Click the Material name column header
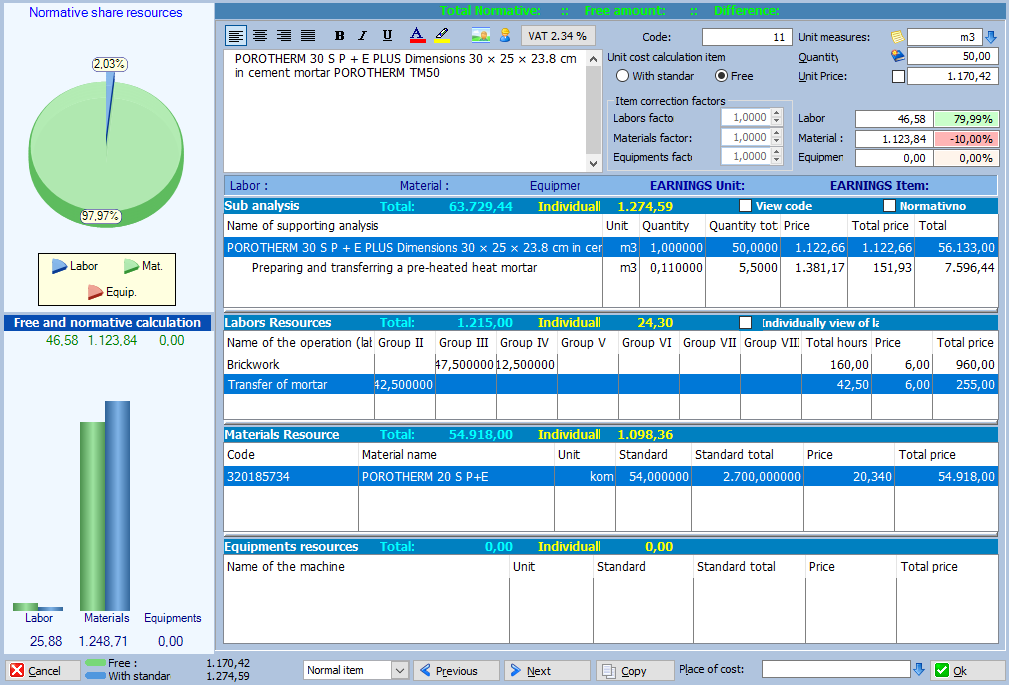This screenshot has height=685, width=1009. pyautogui.click(x=456, y=455)
